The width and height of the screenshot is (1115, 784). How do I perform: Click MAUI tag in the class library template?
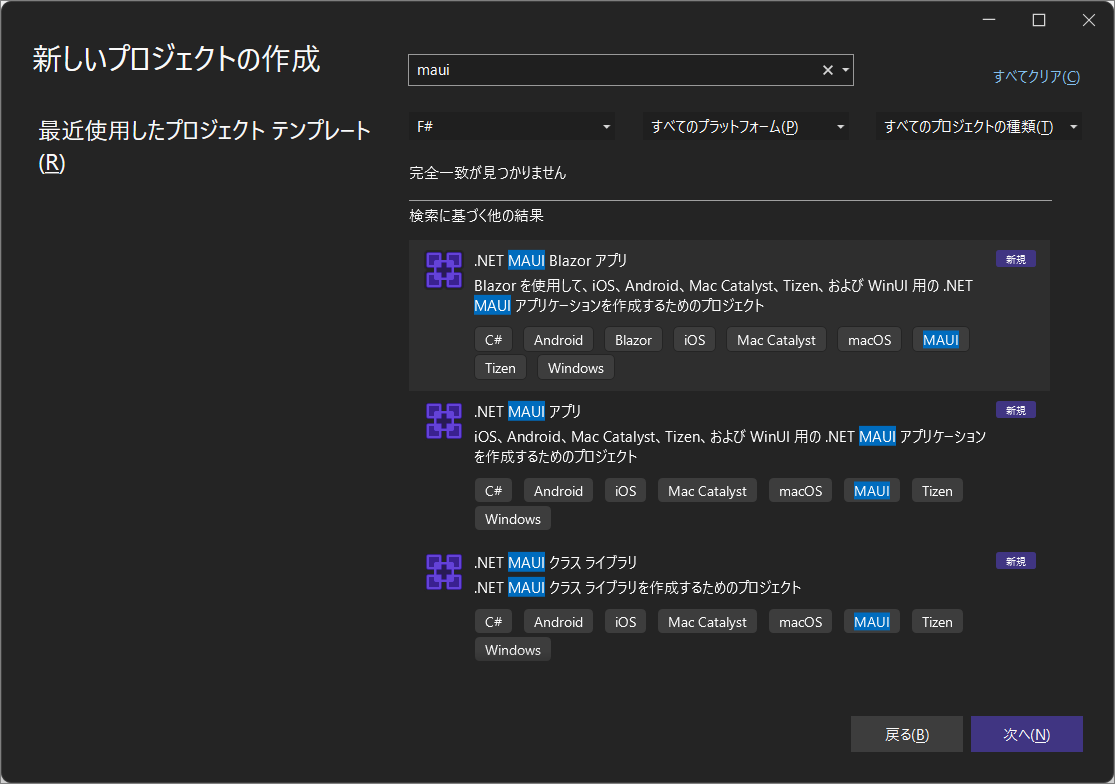[872, 622]
